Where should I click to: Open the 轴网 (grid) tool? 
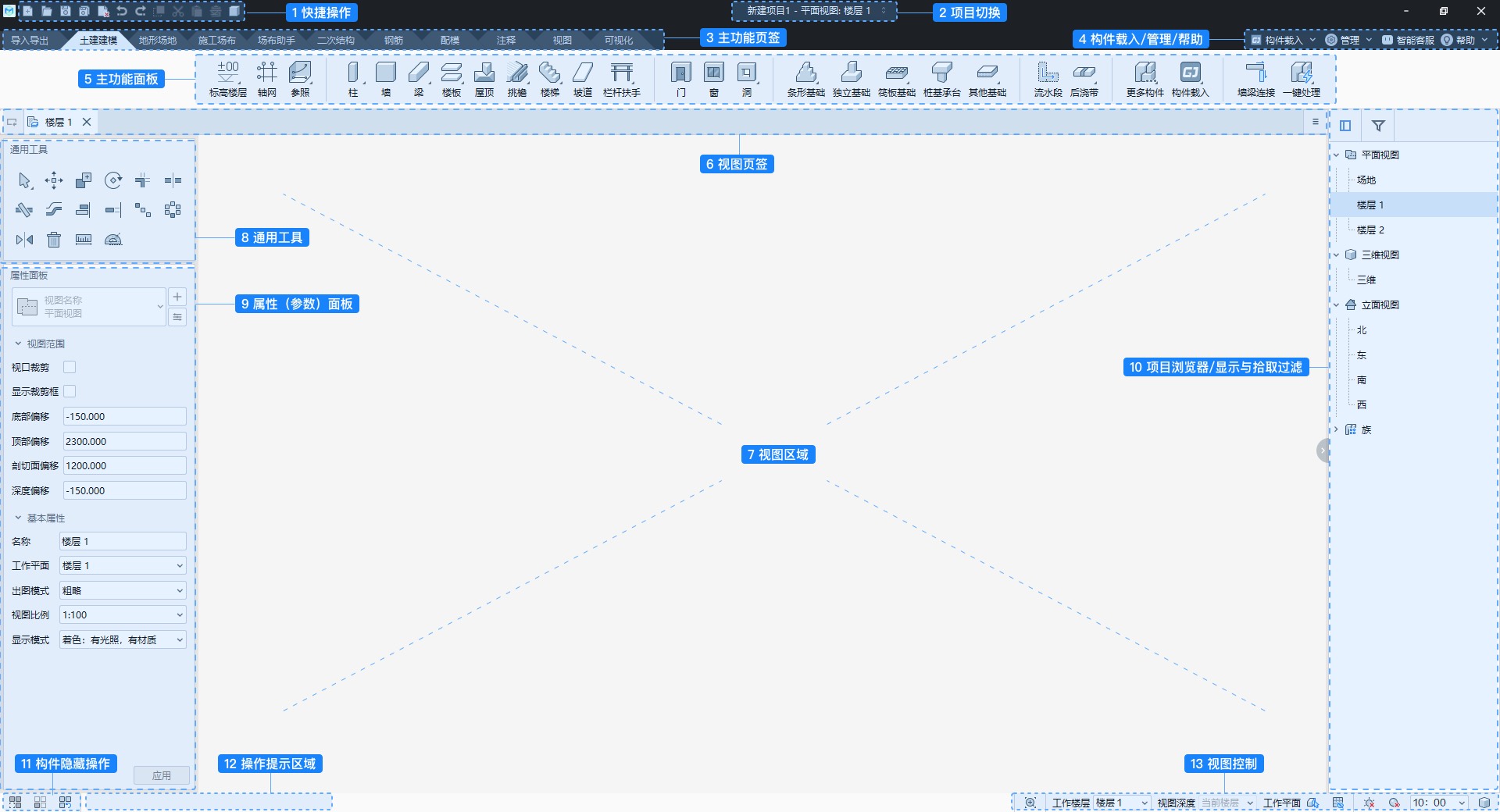[267, 79]
